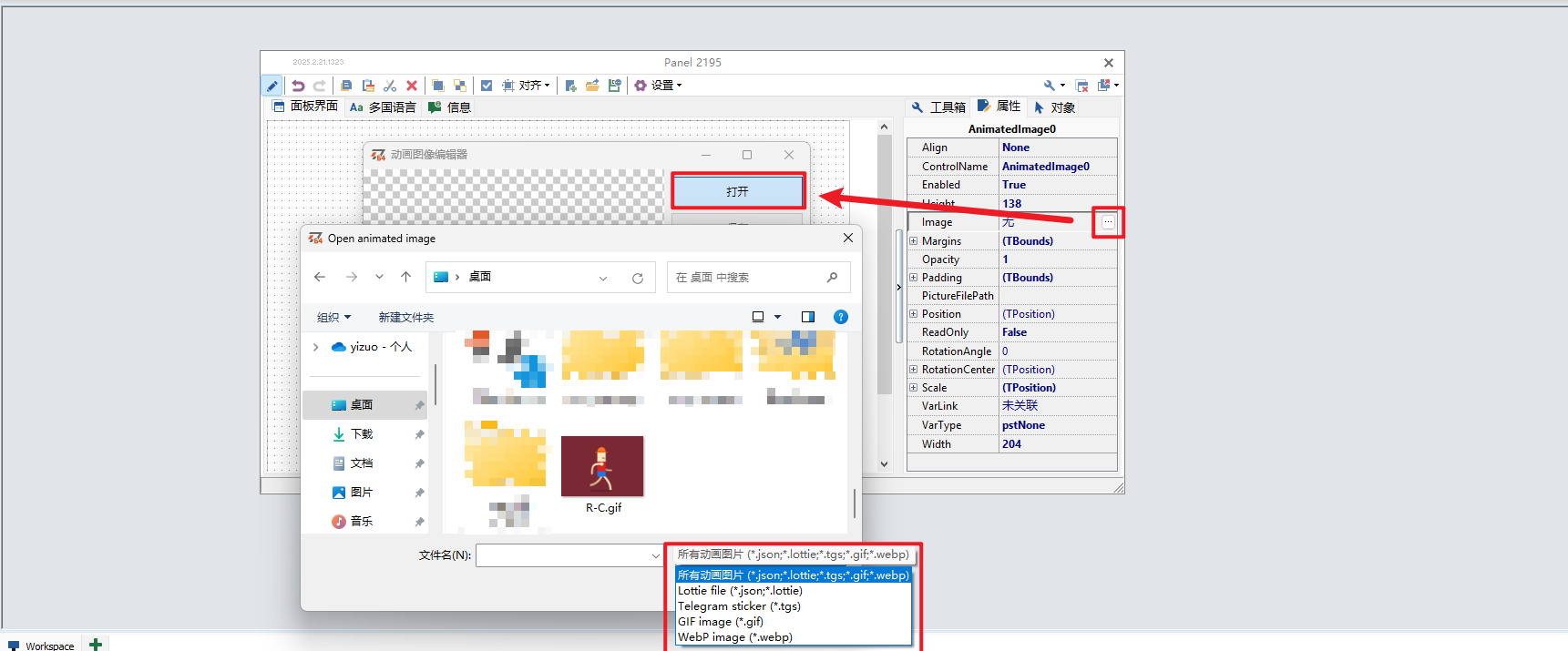Screen dimensions: 1568x651
Task: Click 新建文件夹 button
Action: 406,318
